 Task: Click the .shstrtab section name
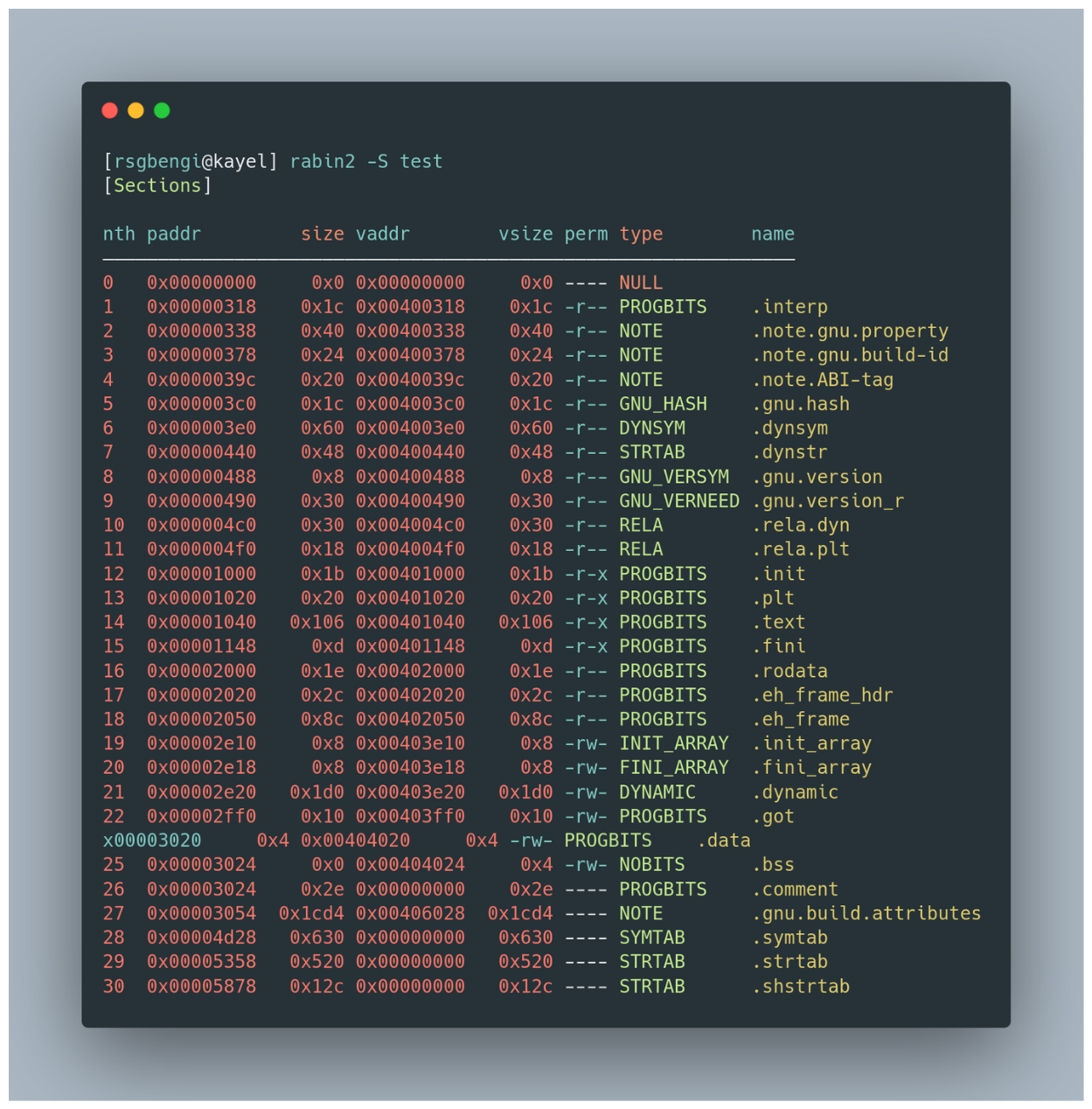click(801, 987)
